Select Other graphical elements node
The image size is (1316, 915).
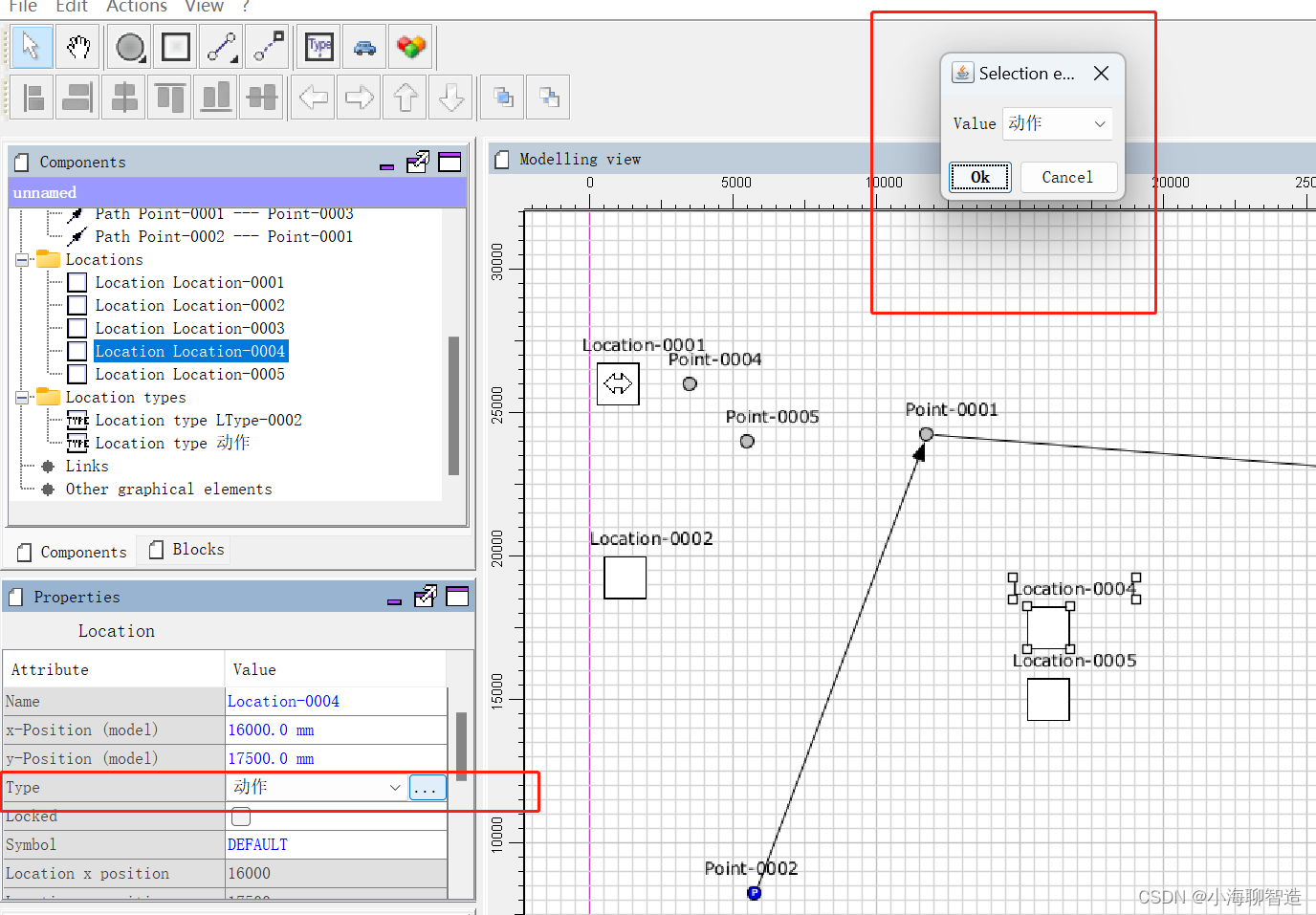tap(168, 490)
